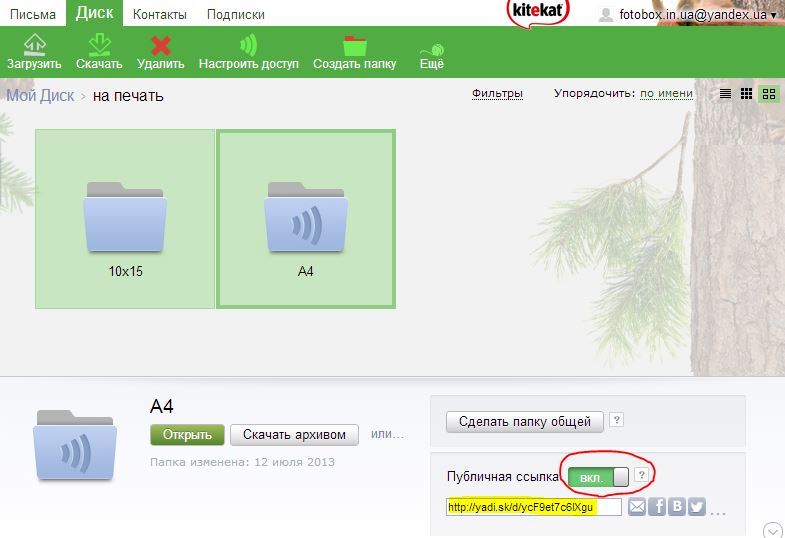This screenshot has width=785, height=538.
Task: Select the 10x15 folder
Action: click(x=125, y=219)
